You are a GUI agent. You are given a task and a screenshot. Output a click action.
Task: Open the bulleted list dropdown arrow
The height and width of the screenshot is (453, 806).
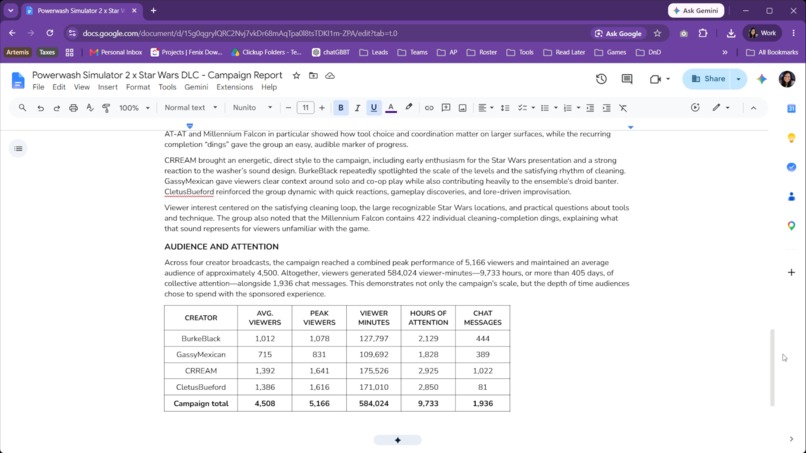pyautogui.click(x=556, y=108)
